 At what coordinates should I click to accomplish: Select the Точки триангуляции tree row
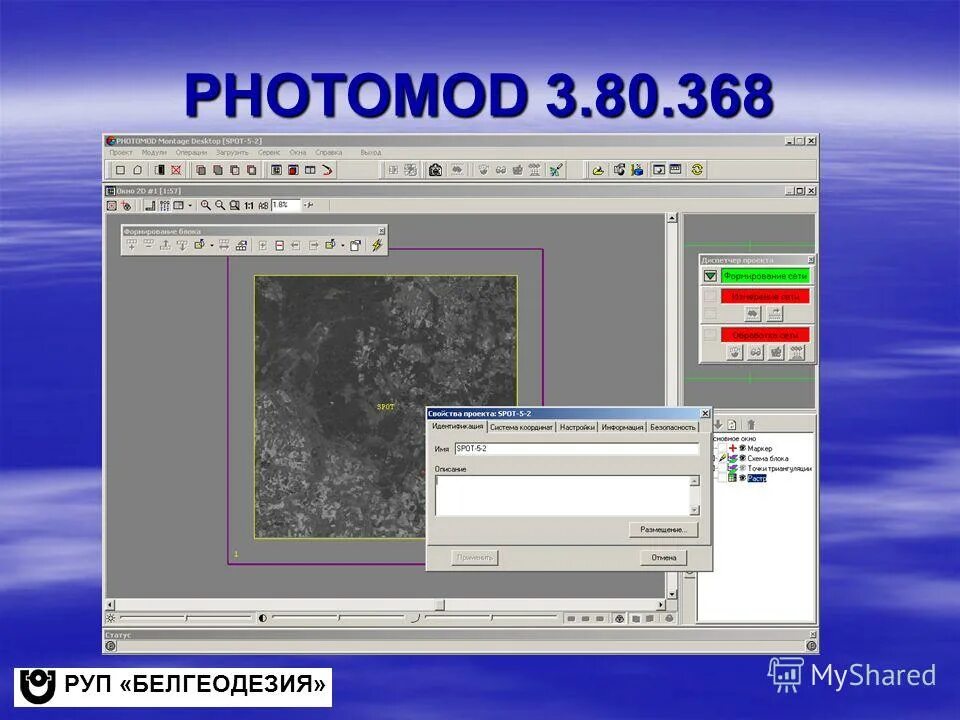tap(779, 468)
